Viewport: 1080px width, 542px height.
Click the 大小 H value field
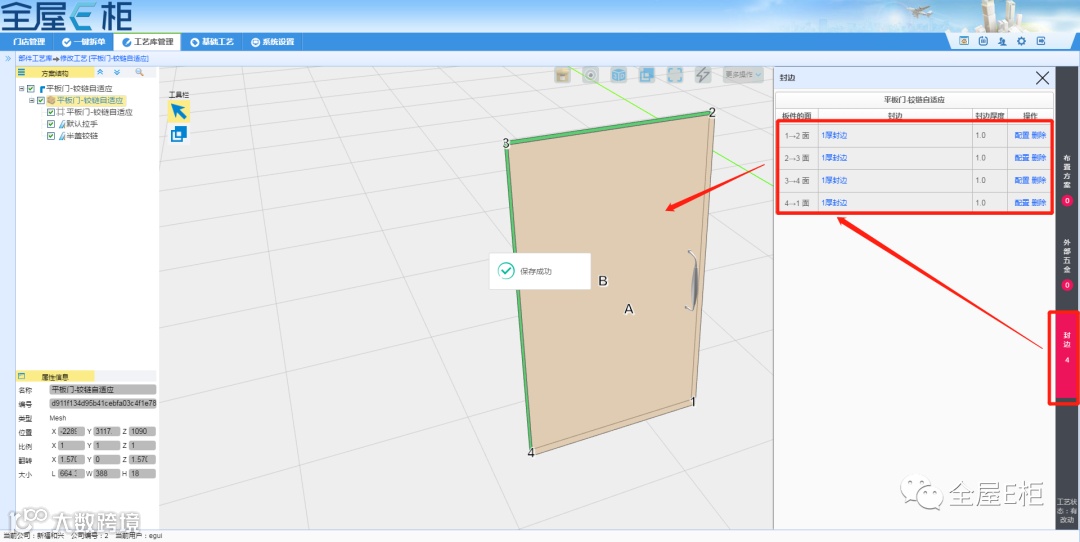[142, 474]
